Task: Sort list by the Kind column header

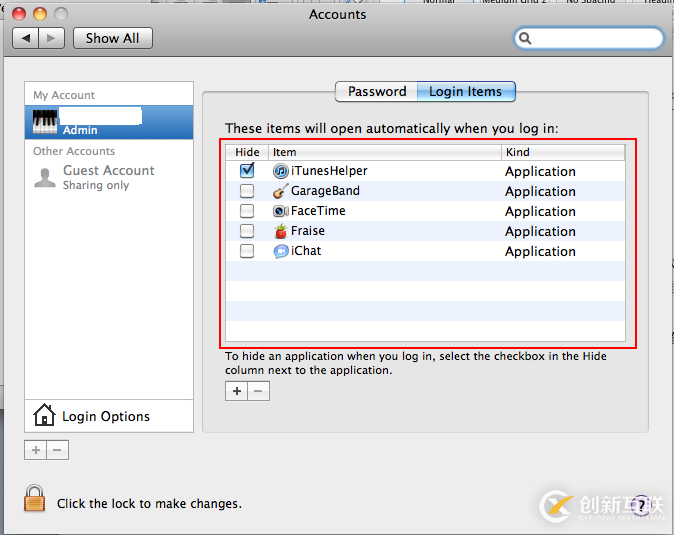Action: pos(562,152)
